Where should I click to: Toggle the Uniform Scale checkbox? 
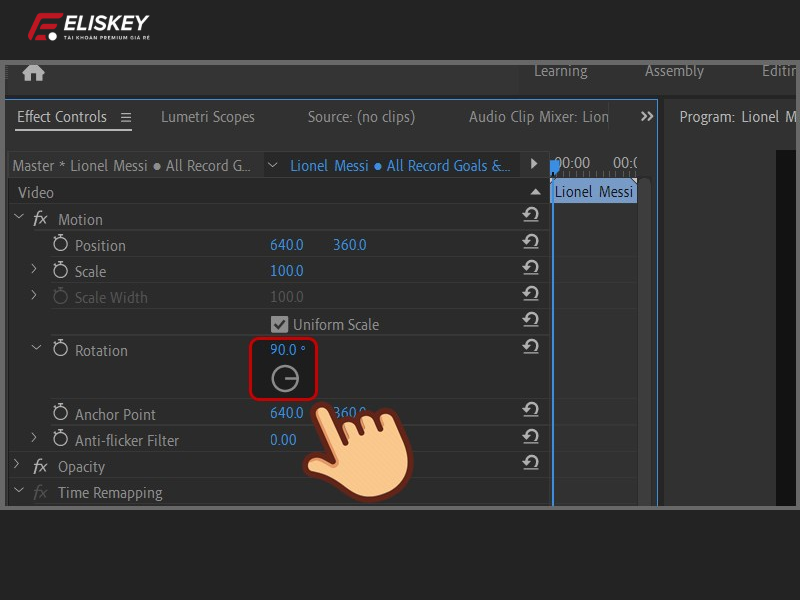280,324
